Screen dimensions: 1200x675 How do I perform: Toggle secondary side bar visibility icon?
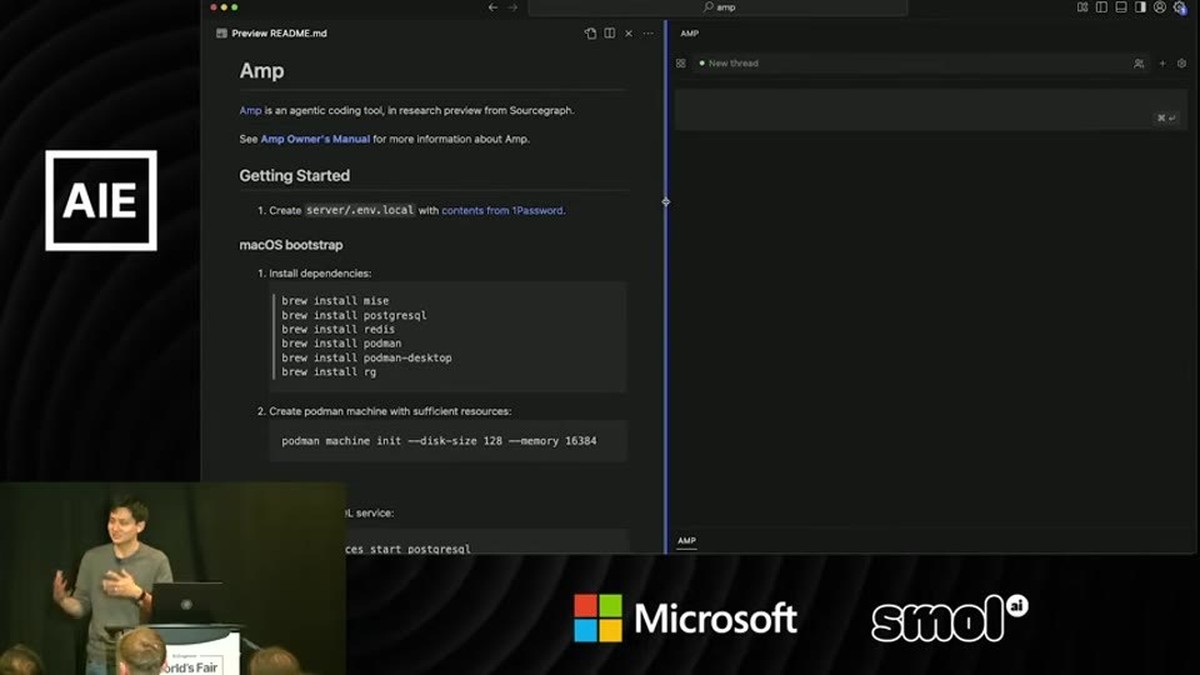click(1140, 7)
